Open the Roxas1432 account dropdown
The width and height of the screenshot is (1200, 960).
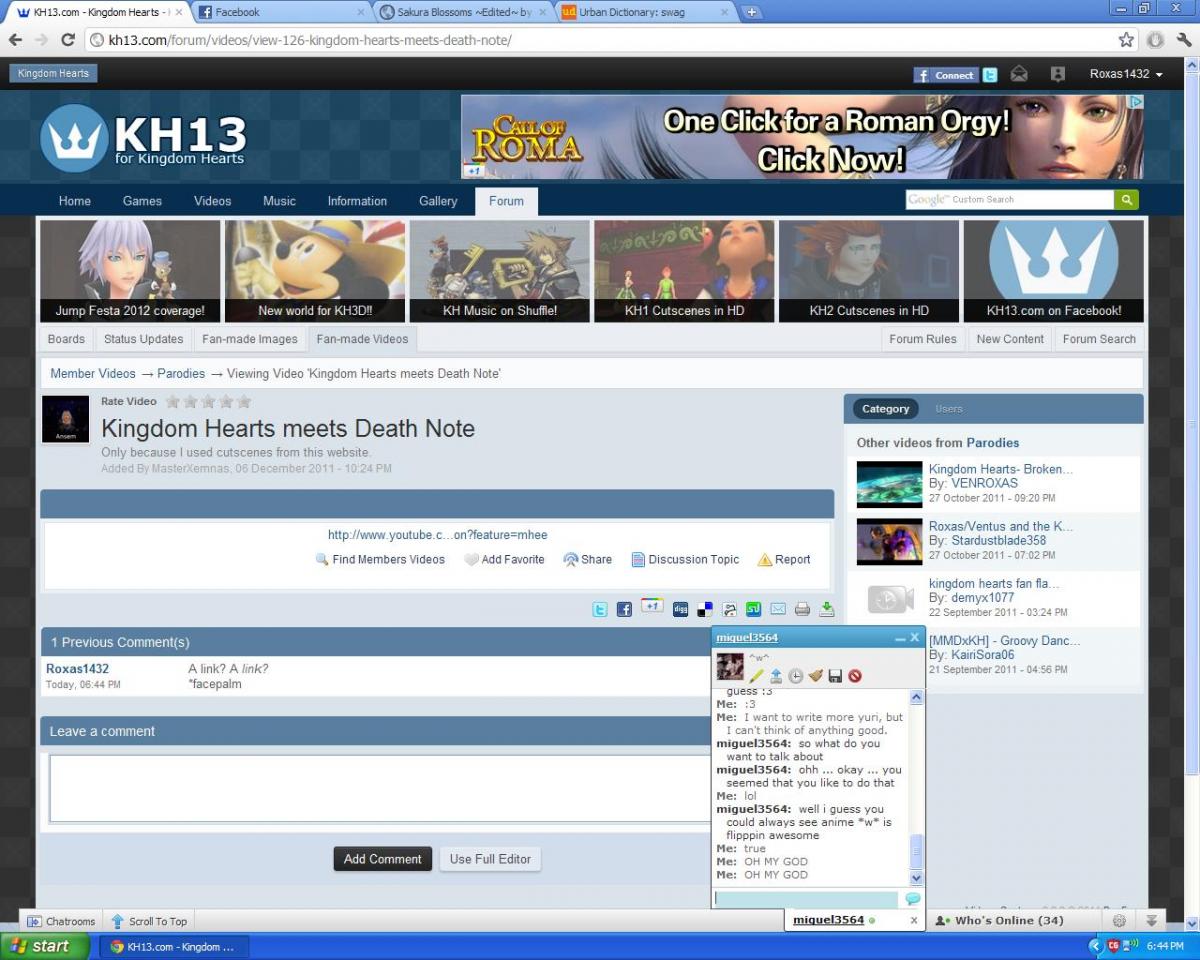click(1127, 74)
